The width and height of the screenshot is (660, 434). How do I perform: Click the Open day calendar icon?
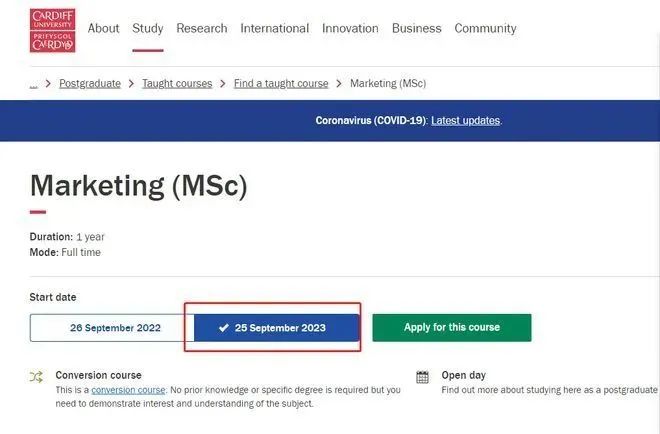[422, 377]
